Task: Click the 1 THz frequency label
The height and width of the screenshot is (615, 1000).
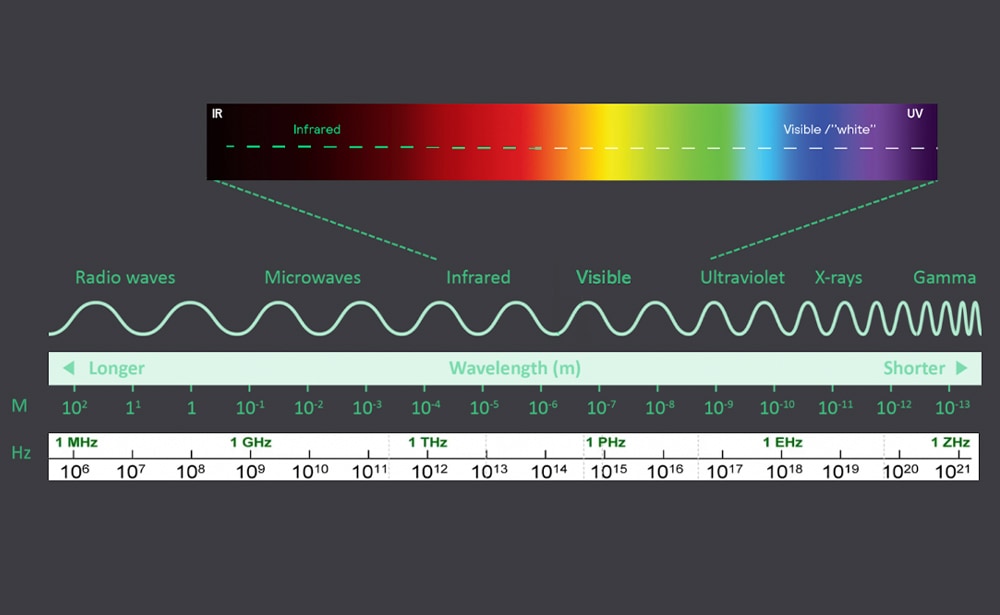Action: (427, 442)
